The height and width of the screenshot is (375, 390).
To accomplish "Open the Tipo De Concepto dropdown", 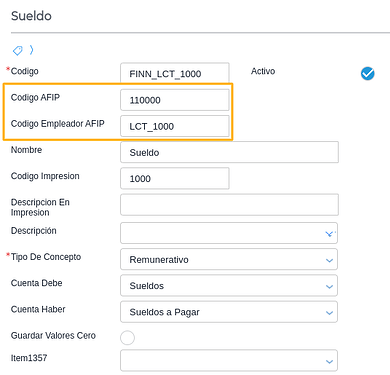I will point(229,259).
